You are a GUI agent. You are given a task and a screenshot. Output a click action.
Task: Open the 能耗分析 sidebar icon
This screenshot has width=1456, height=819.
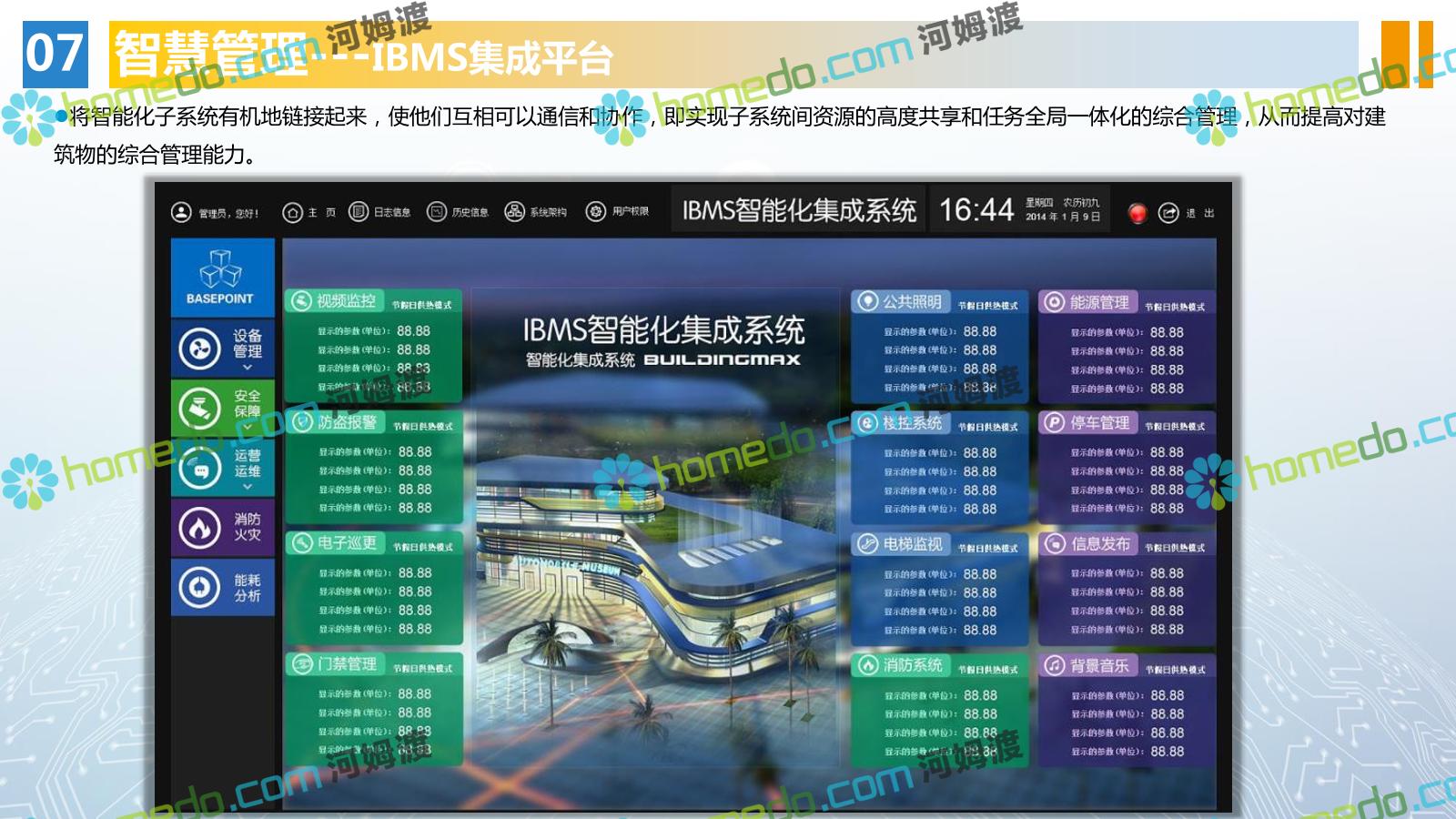(x=199, y=588)
